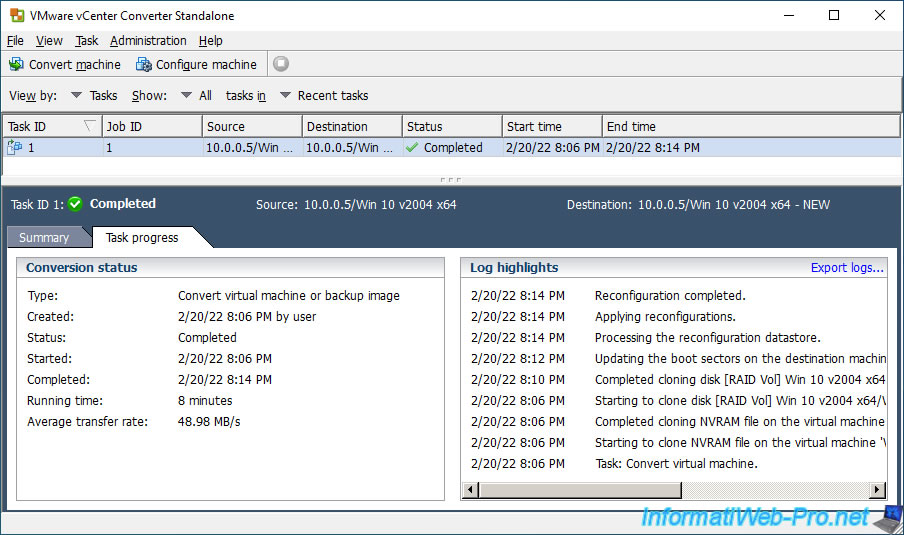
Task: Click the Source cell 10.0.0.5/Win in the row
Action: [252, 148]
